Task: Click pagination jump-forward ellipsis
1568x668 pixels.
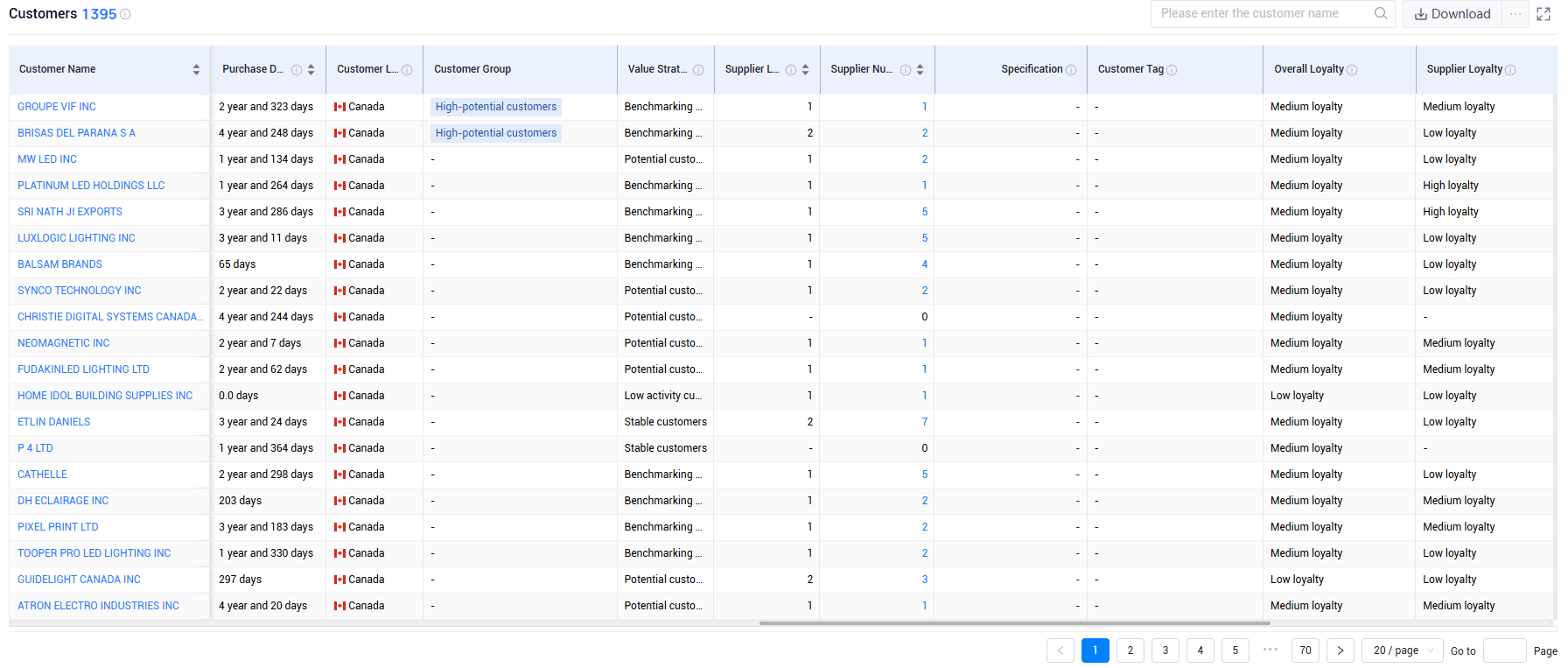Action: coord(1270,650)
